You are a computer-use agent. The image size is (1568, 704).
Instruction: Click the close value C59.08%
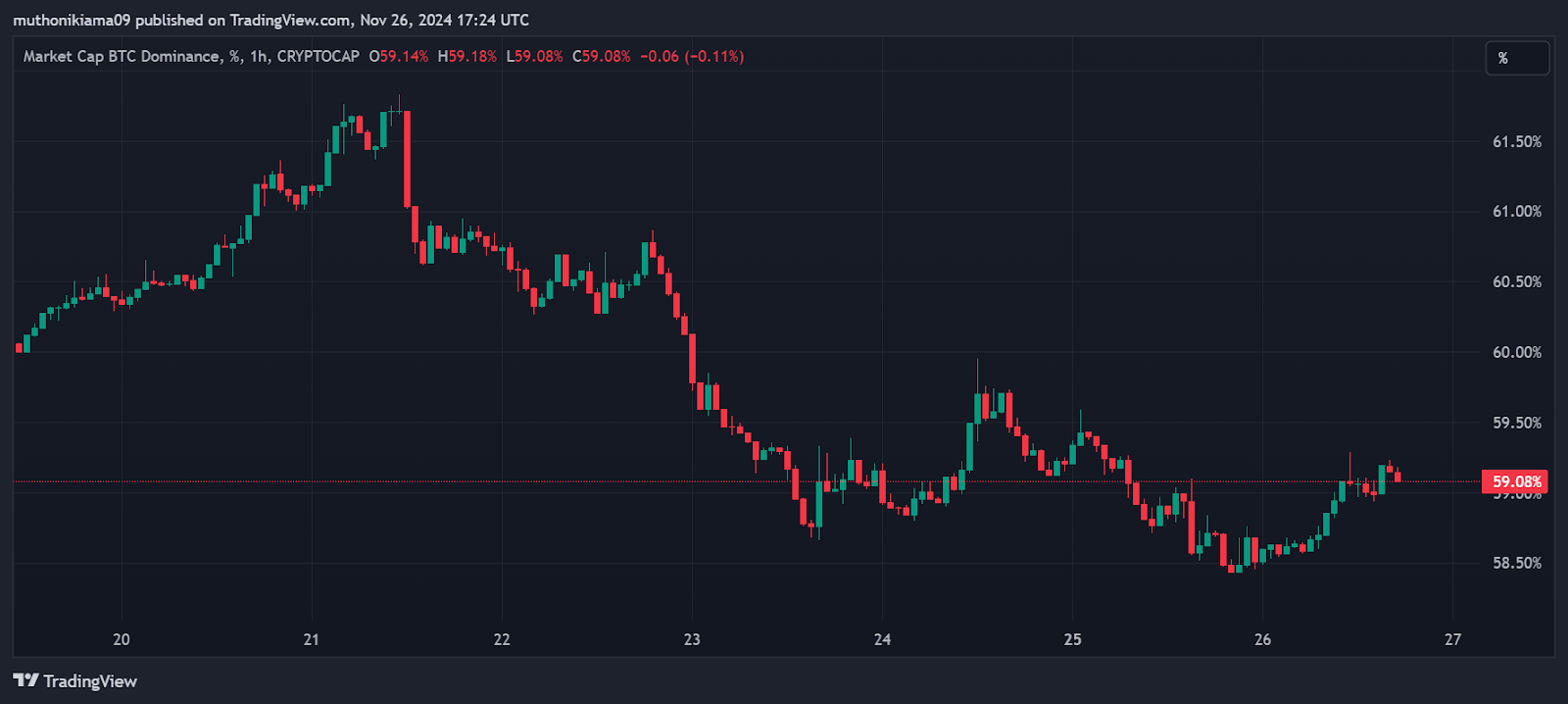coord(602,56)
